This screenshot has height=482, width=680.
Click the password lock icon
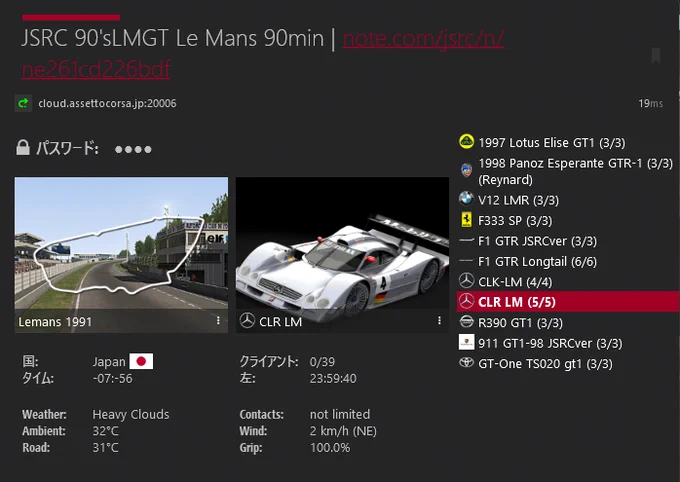(x=23, y=148)
